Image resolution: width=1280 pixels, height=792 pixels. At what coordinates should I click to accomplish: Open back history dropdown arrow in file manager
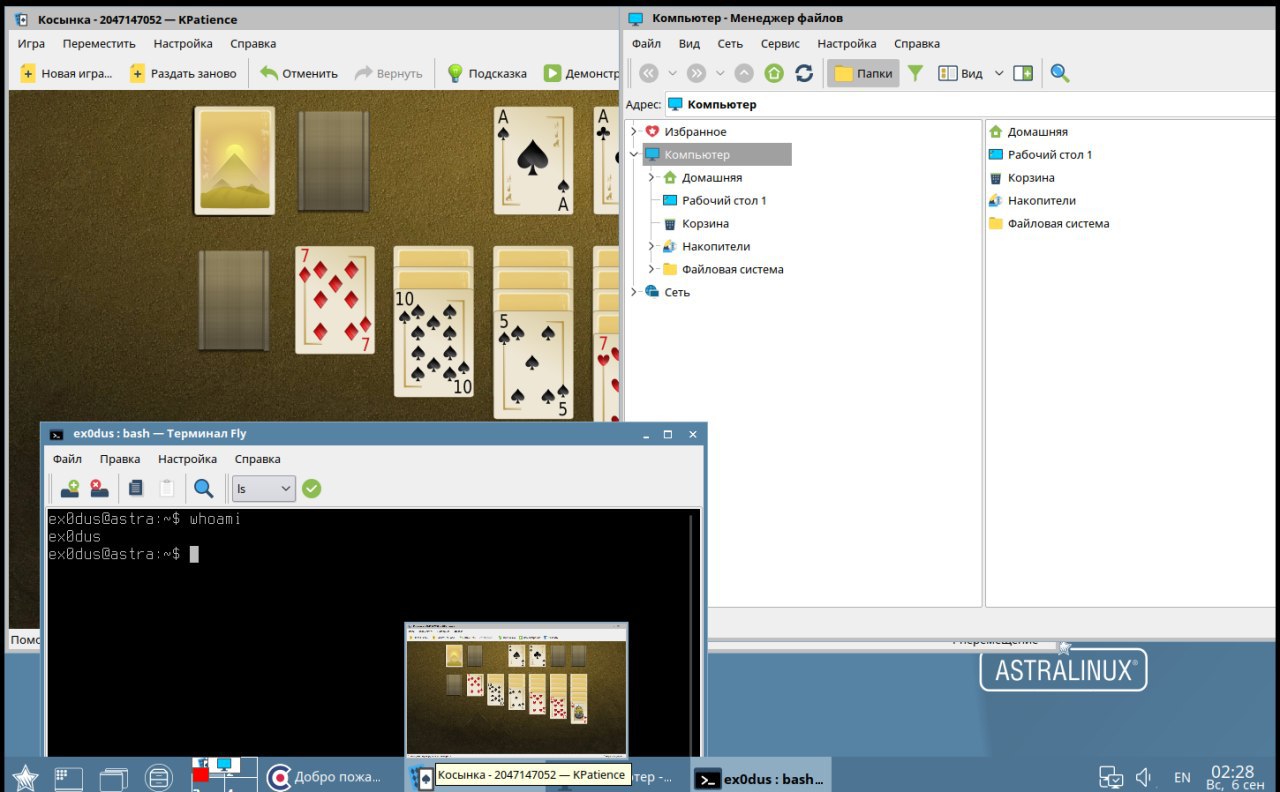click(x=672, y=73)
